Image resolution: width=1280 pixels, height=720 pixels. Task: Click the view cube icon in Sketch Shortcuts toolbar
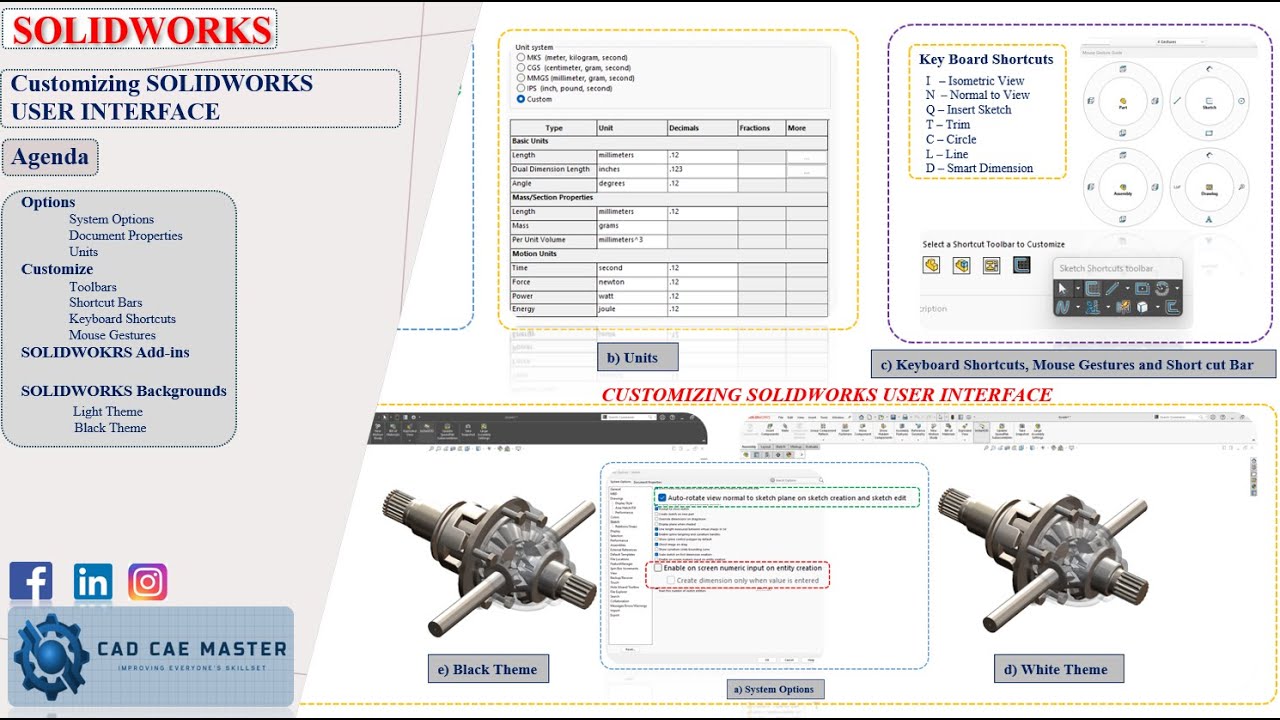point(1142,306)
